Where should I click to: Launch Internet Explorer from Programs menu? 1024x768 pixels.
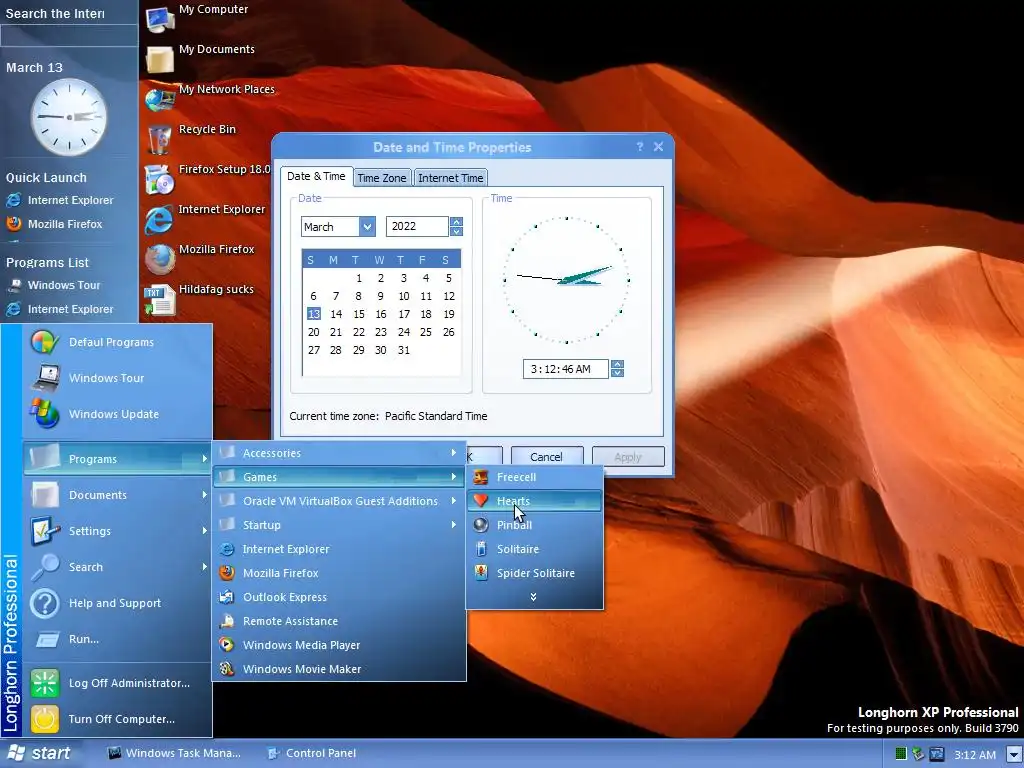(x=339, y=549)
